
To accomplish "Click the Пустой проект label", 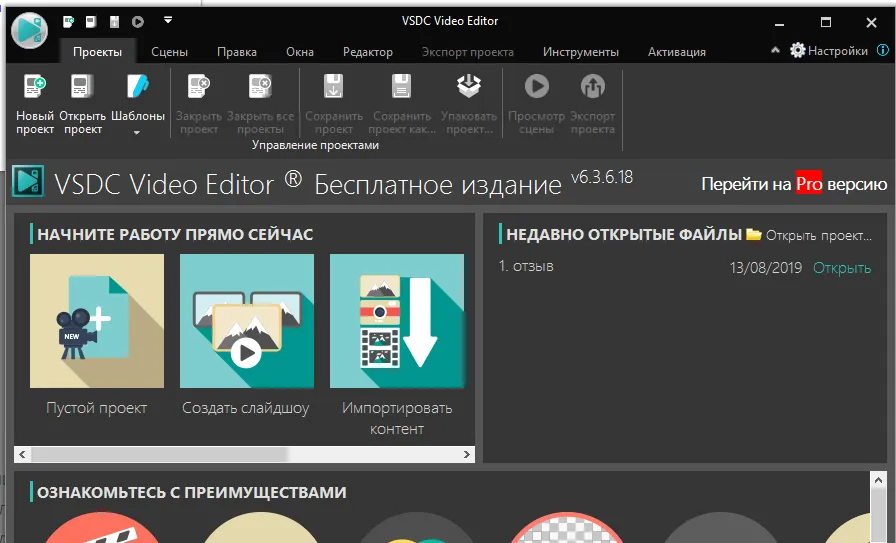I will 97,408.
